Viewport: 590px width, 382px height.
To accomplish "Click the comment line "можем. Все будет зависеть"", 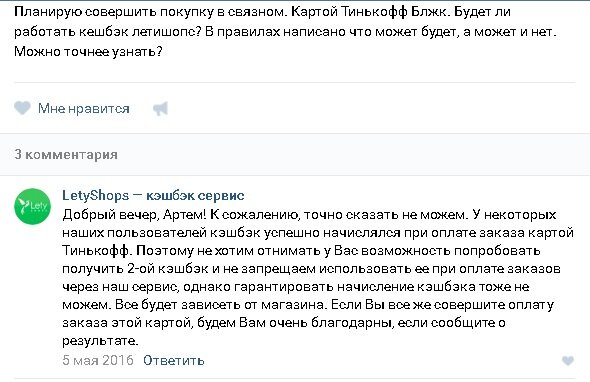I will pos(308,305).
